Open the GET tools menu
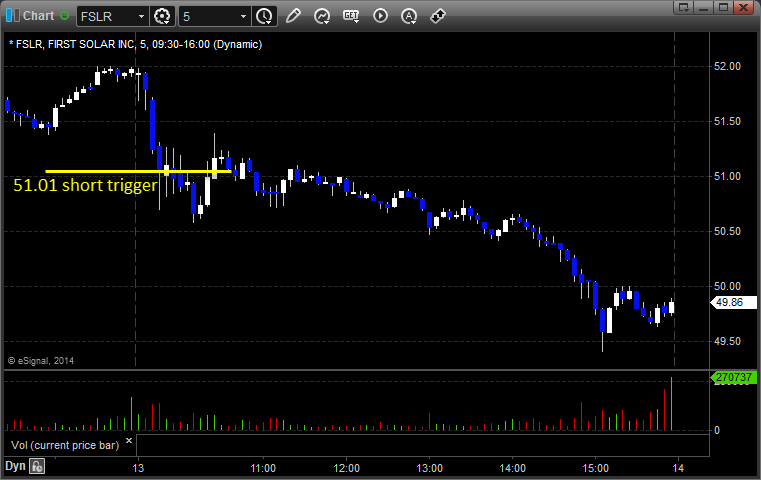The height and width of the screenshot is (480, 761). click(x=351, y=16)
